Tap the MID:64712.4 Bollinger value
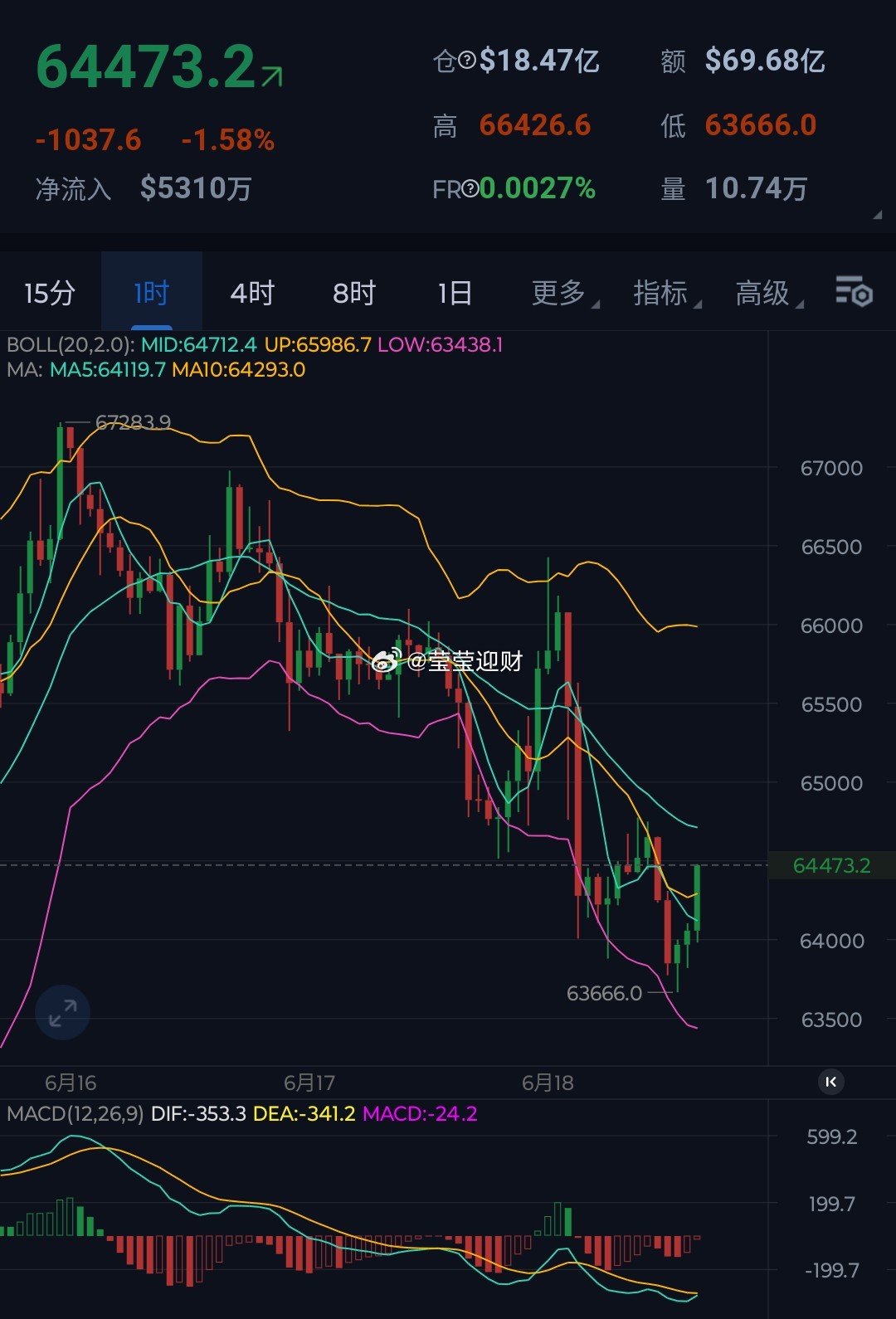Viewport: 896px width, 1319px height. 199,345
